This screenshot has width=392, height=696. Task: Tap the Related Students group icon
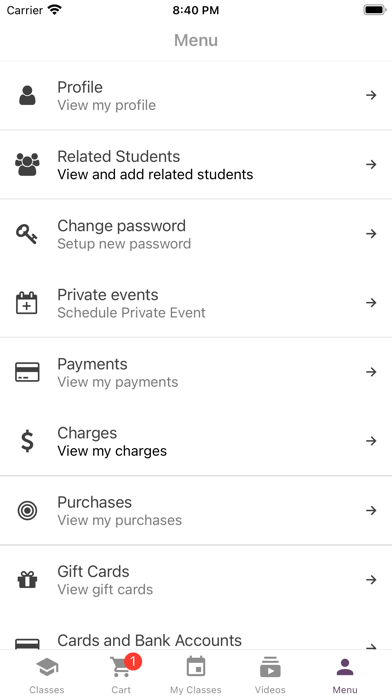tap(27, 165)
